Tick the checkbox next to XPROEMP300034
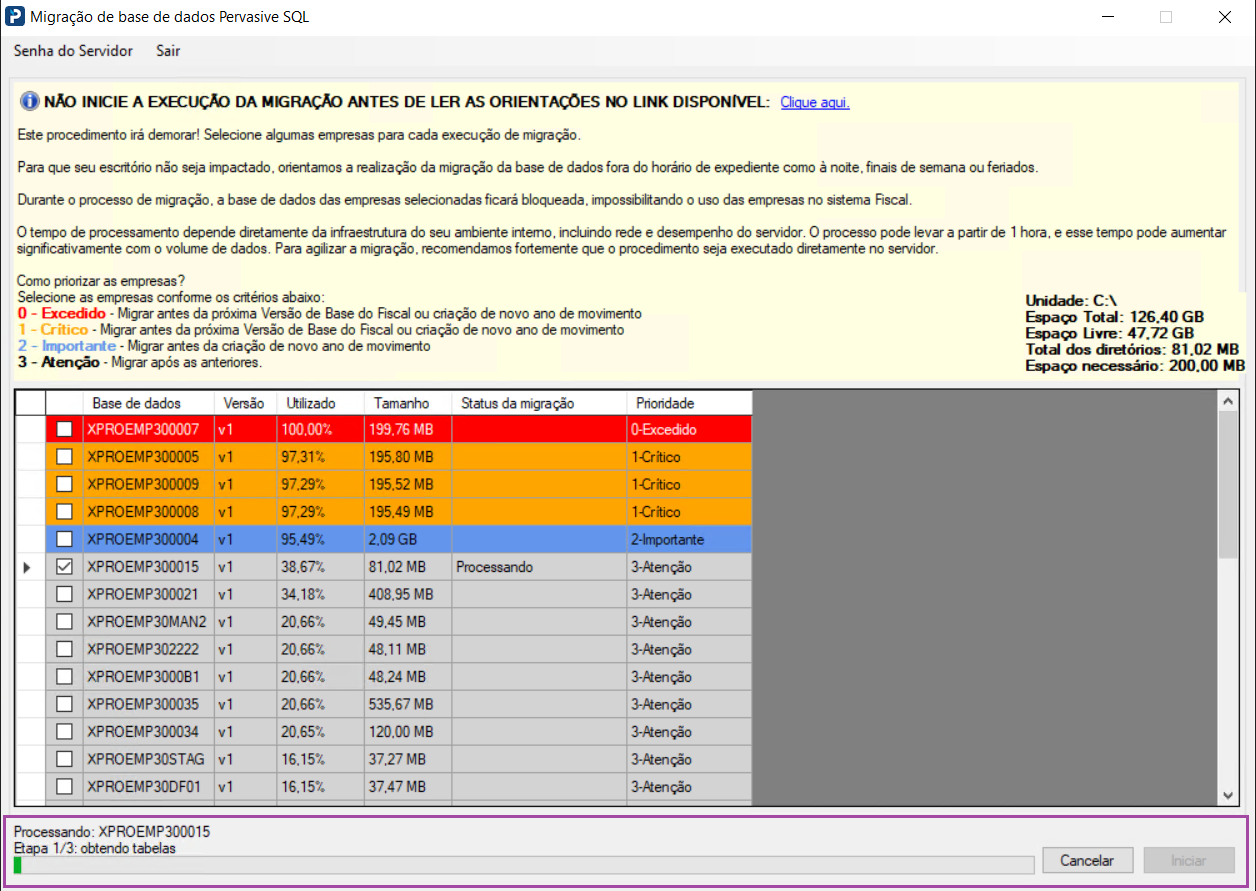1256x891 pixels. (x=64, y=732)
